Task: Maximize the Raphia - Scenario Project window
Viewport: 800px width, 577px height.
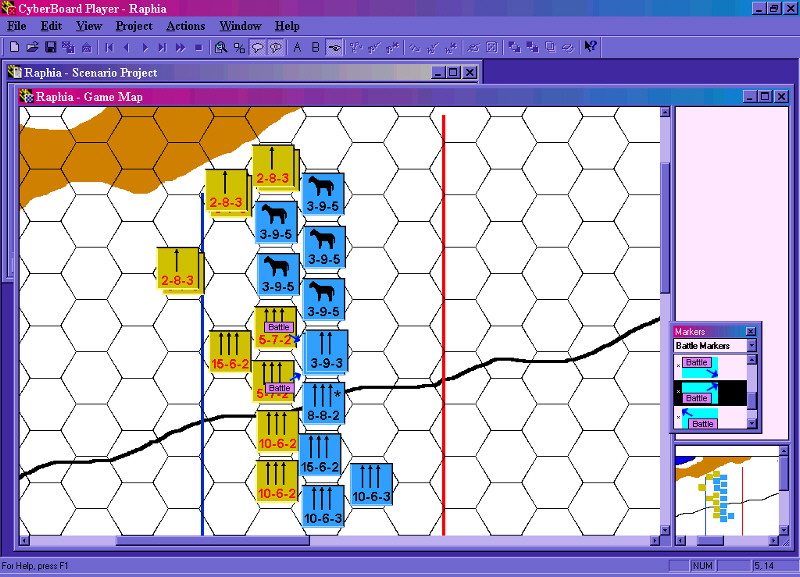Action: (453, 72)
